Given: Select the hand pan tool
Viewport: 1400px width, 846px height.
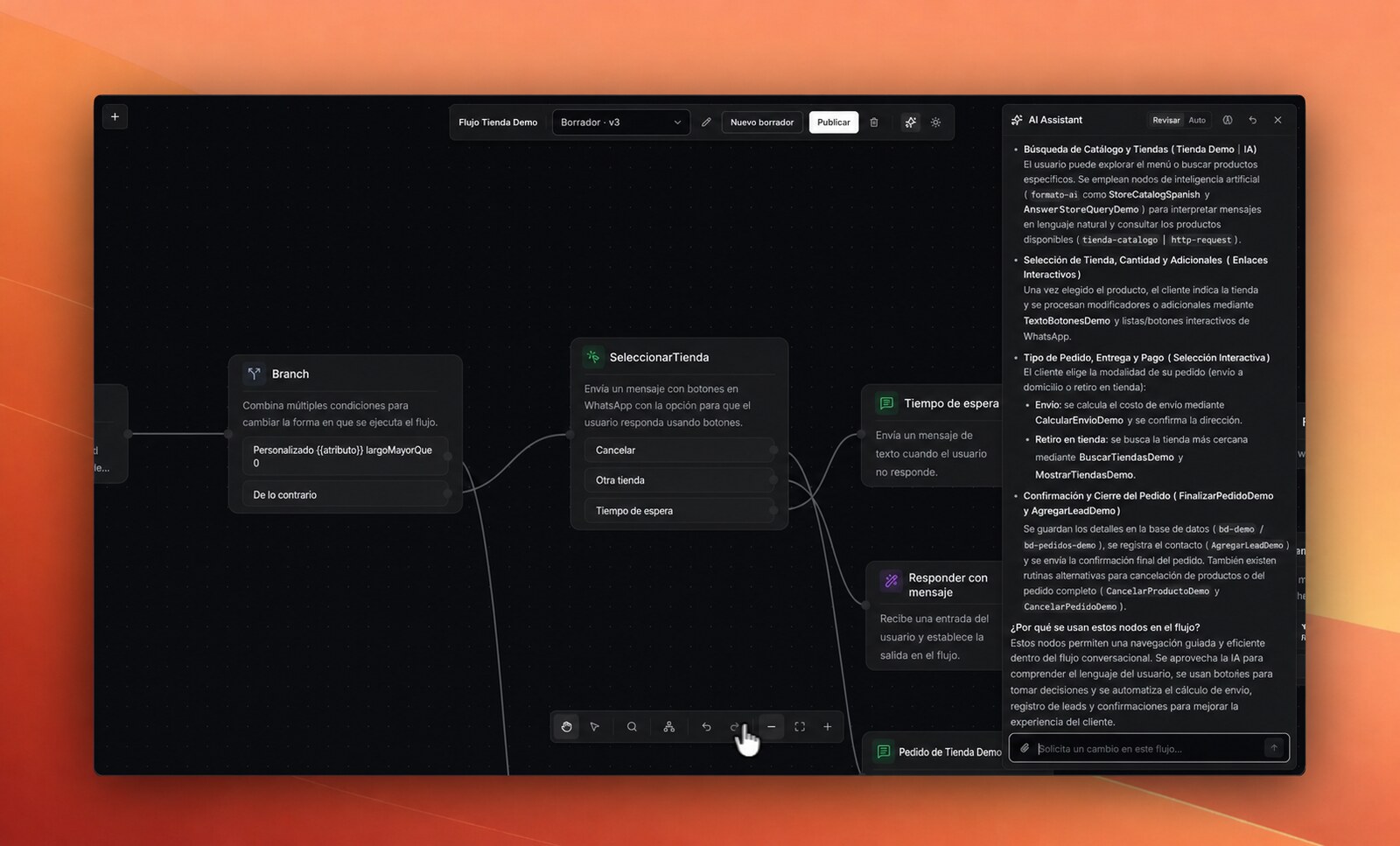Looking at the screenshot, I should (x=566, y=727).
